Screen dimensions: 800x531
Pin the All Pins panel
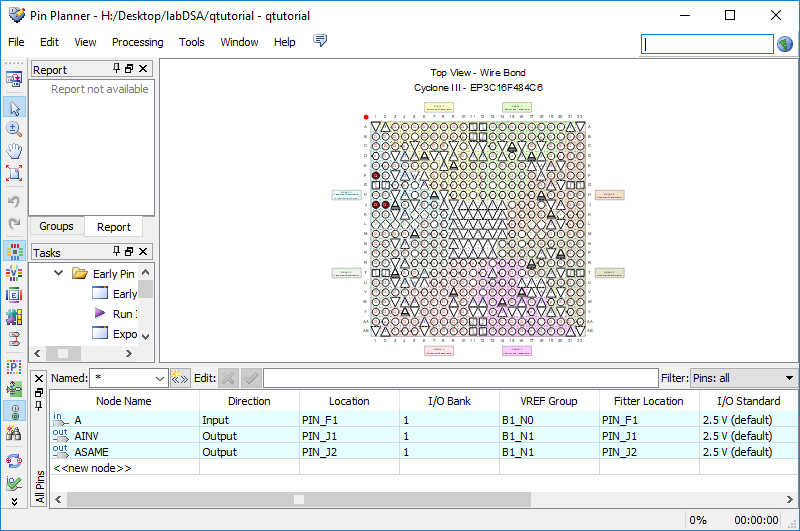(x=39, y=406)
